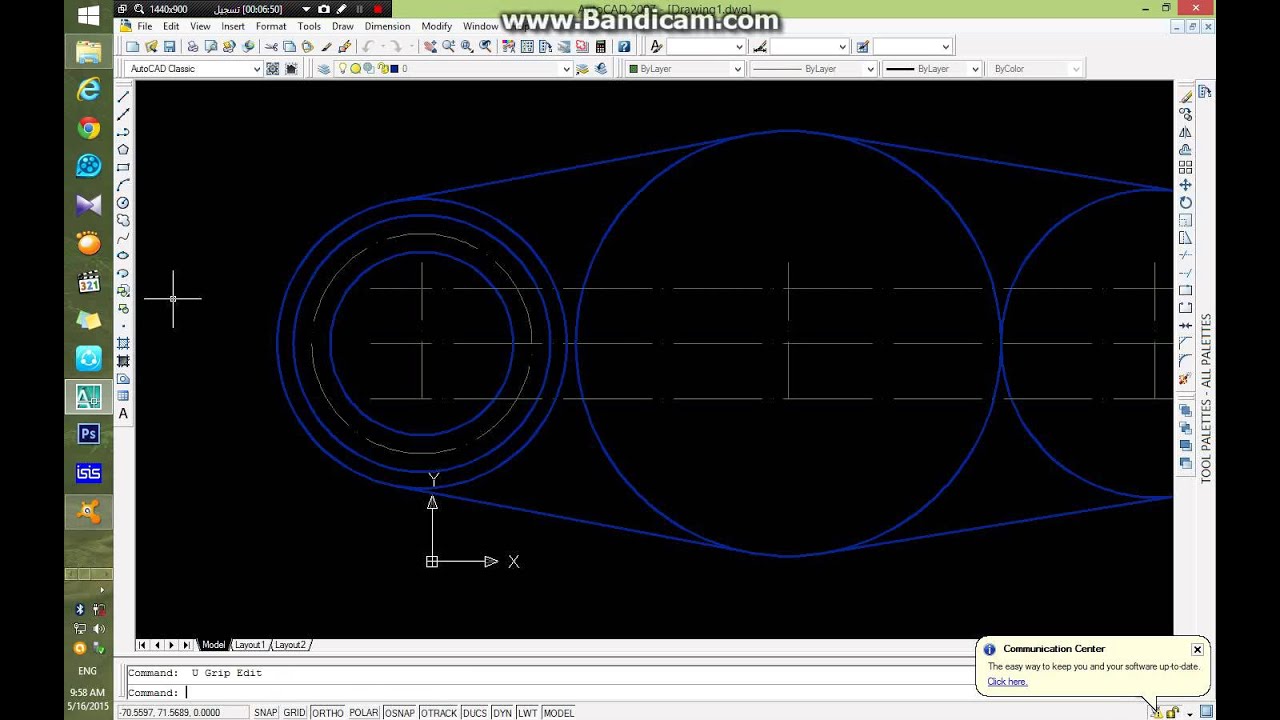Open the AutoCAD Classic workspace dropdown
Image resolution: width=1280 pixels, height=720 pixels.
pyautogui.click(x=256, y=69)
